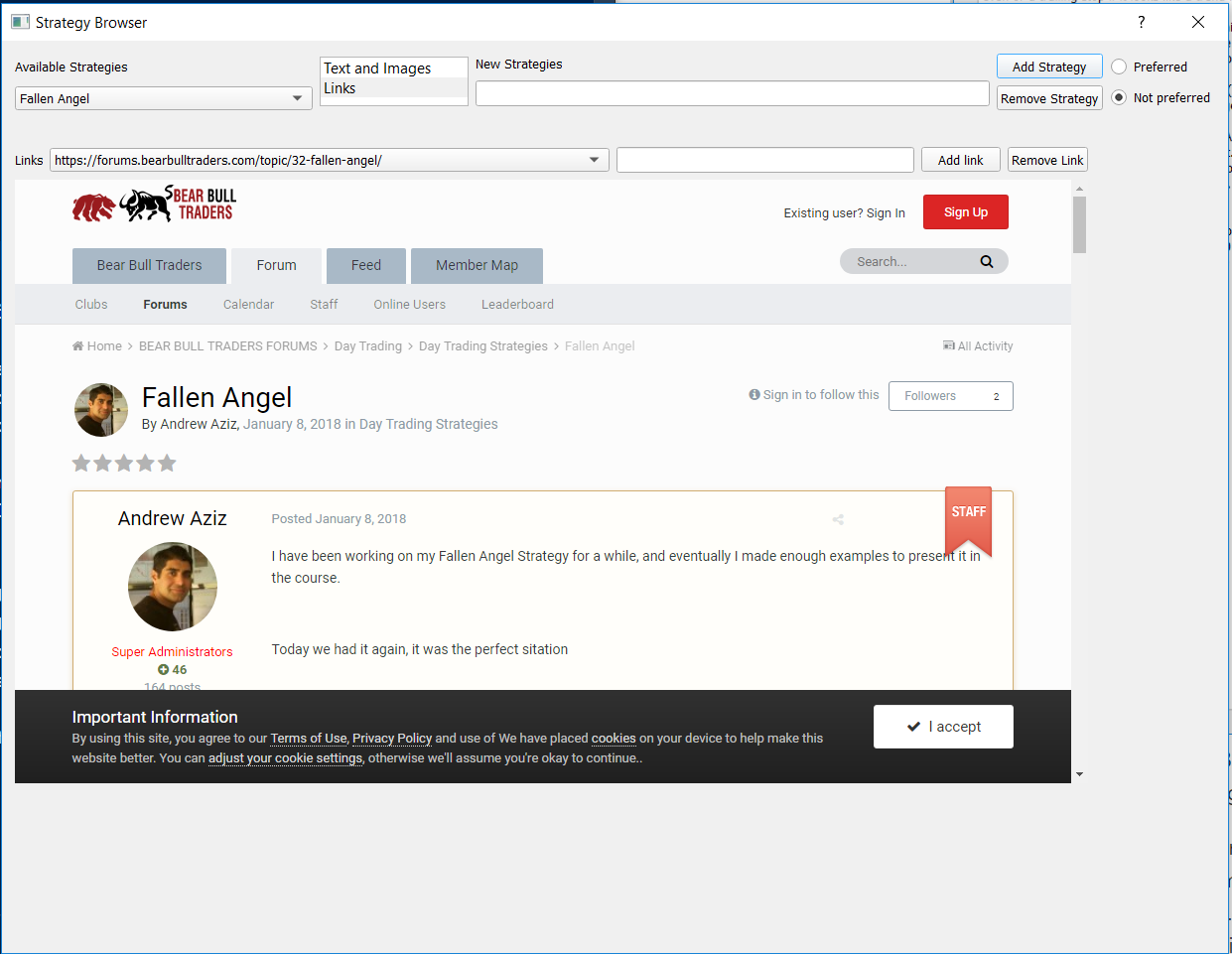The width and height of the screenshot is (1232, 954).
Task: Click the Remove Link button
Action: coord(1047,160)
